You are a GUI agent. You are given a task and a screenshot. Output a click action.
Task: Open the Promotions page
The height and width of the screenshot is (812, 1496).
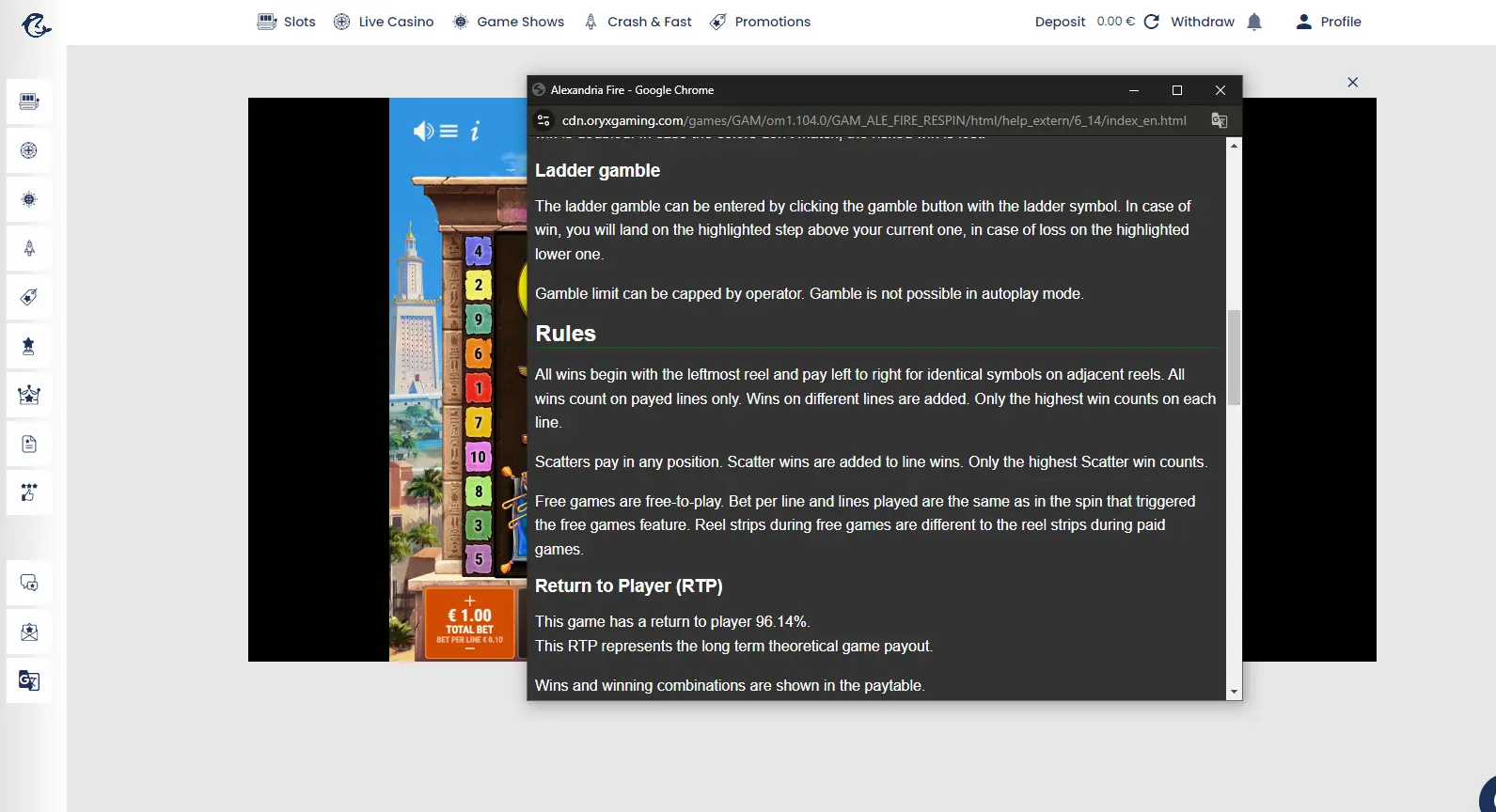(x=760, y=22)
